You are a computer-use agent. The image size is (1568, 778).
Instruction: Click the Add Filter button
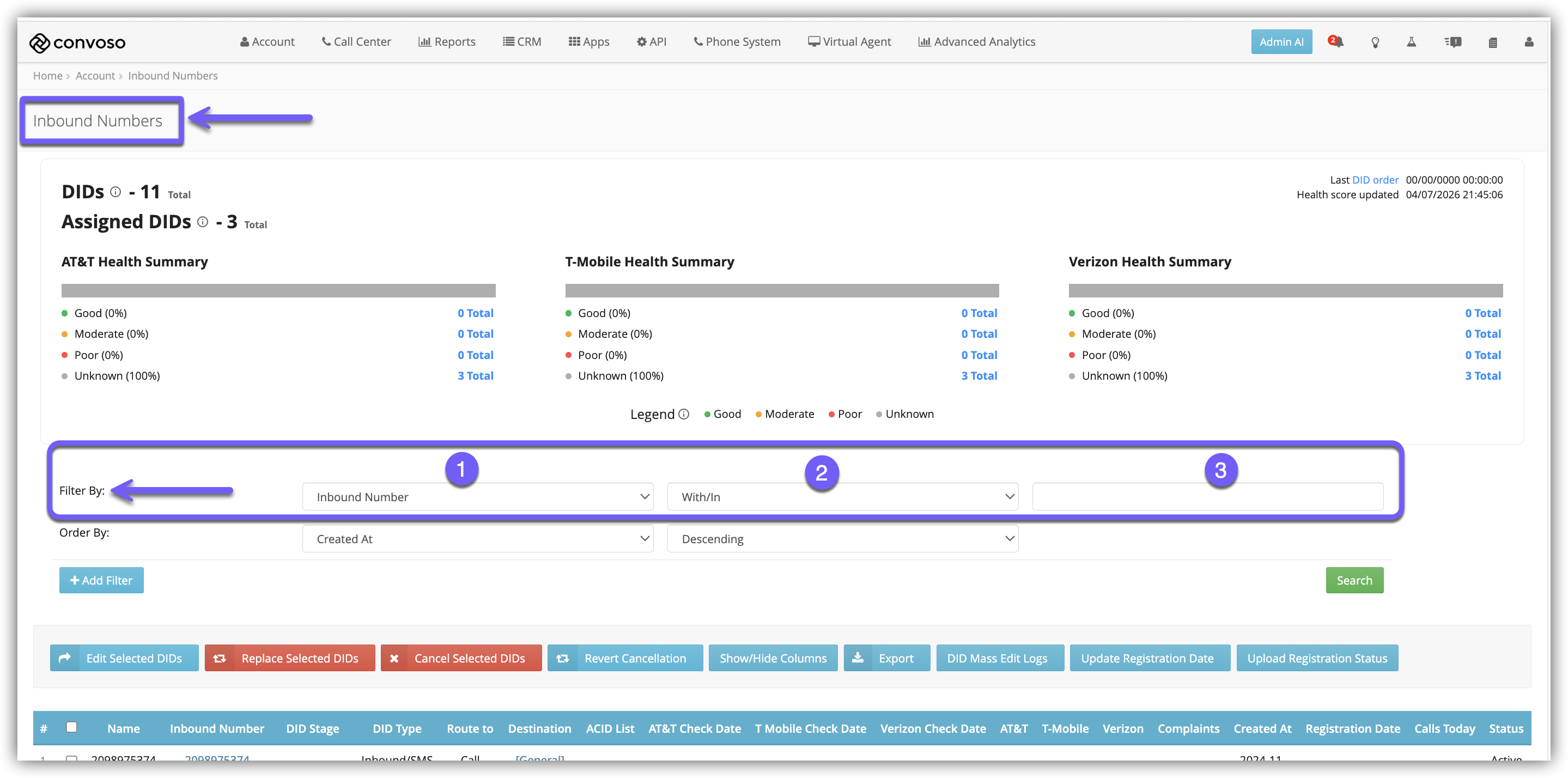(x=101, y=580)
